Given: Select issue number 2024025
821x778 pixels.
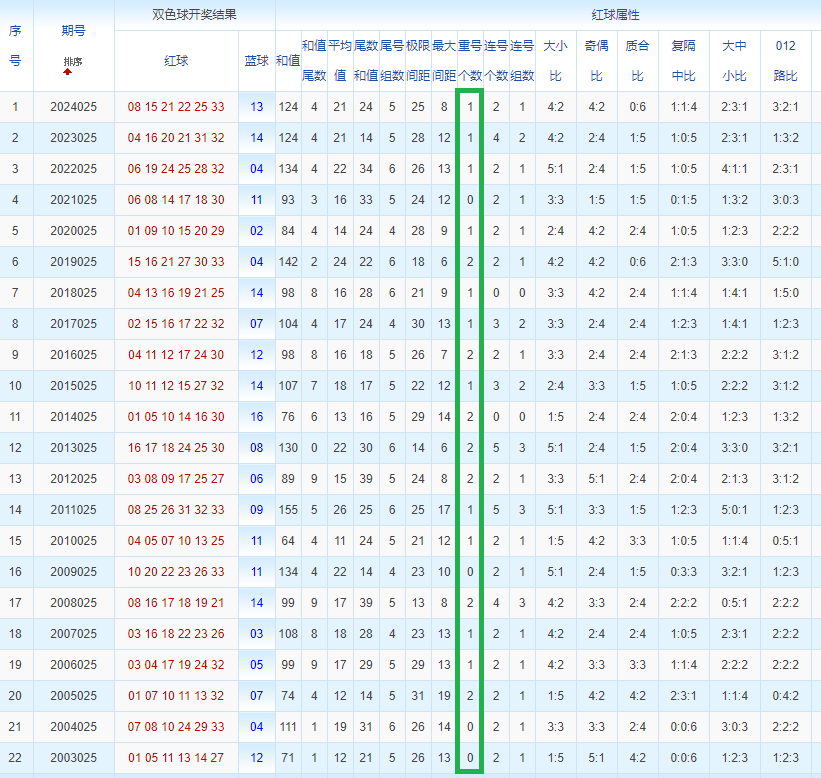Looking at the screenshot, I should 73,107.
